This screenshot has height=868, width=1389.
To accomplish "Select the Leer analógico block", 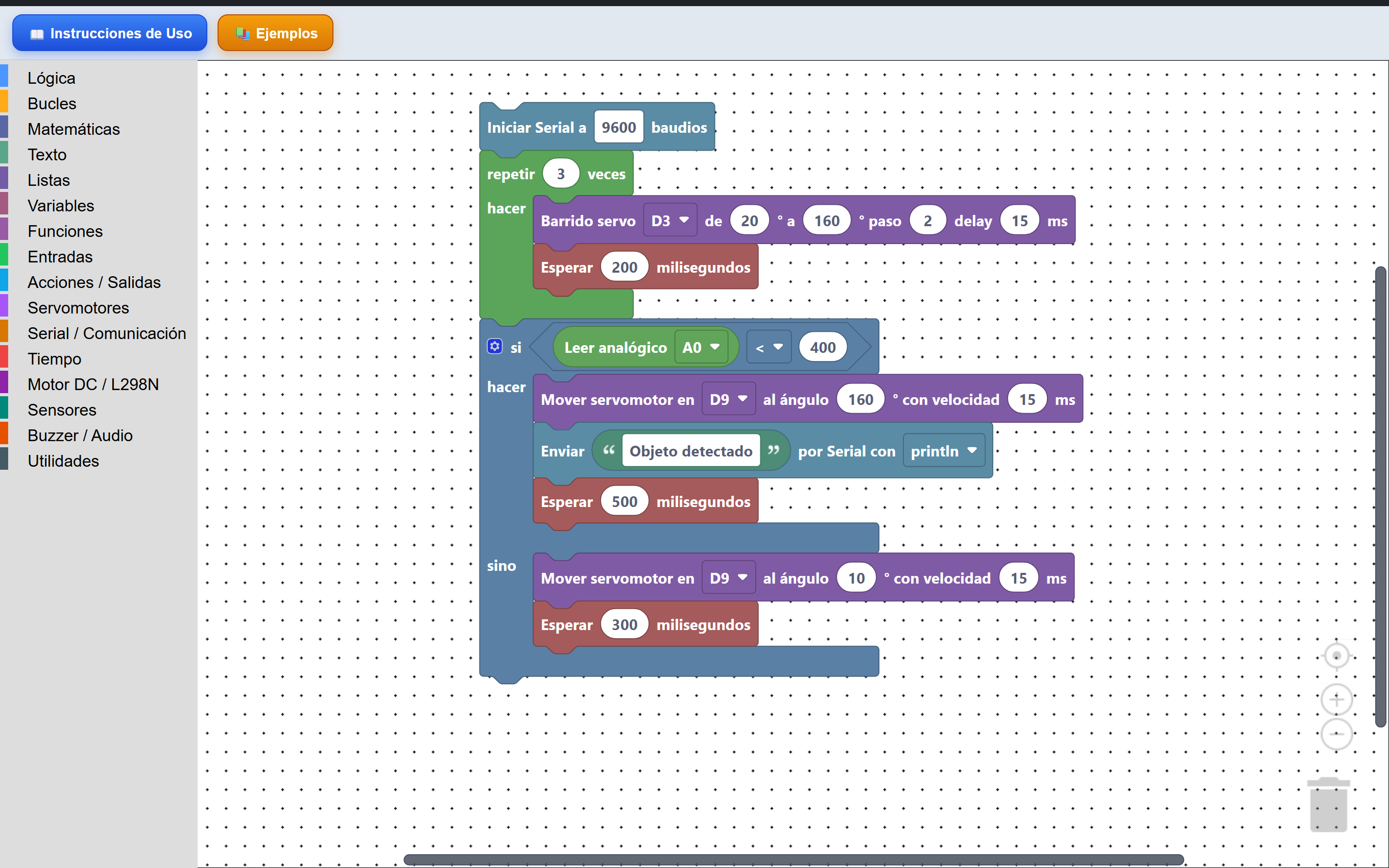I will (615, 347).
